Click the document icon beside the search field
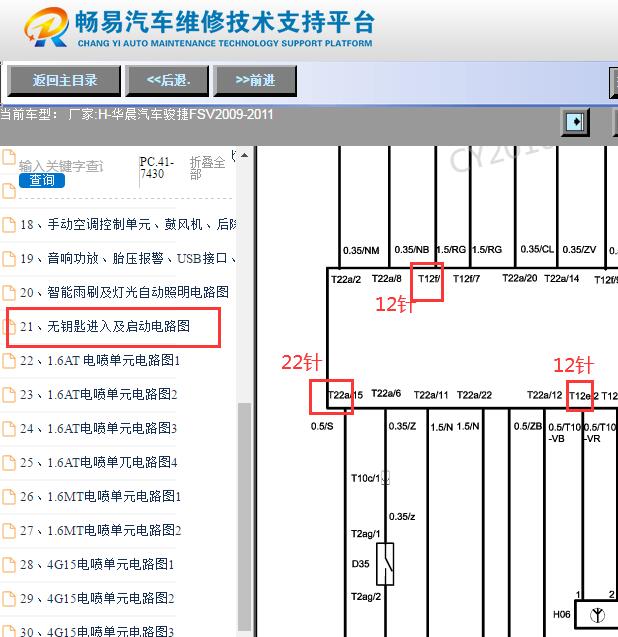Image resolution: width=618 pixels, height=637 pixels. coord(9,158)
